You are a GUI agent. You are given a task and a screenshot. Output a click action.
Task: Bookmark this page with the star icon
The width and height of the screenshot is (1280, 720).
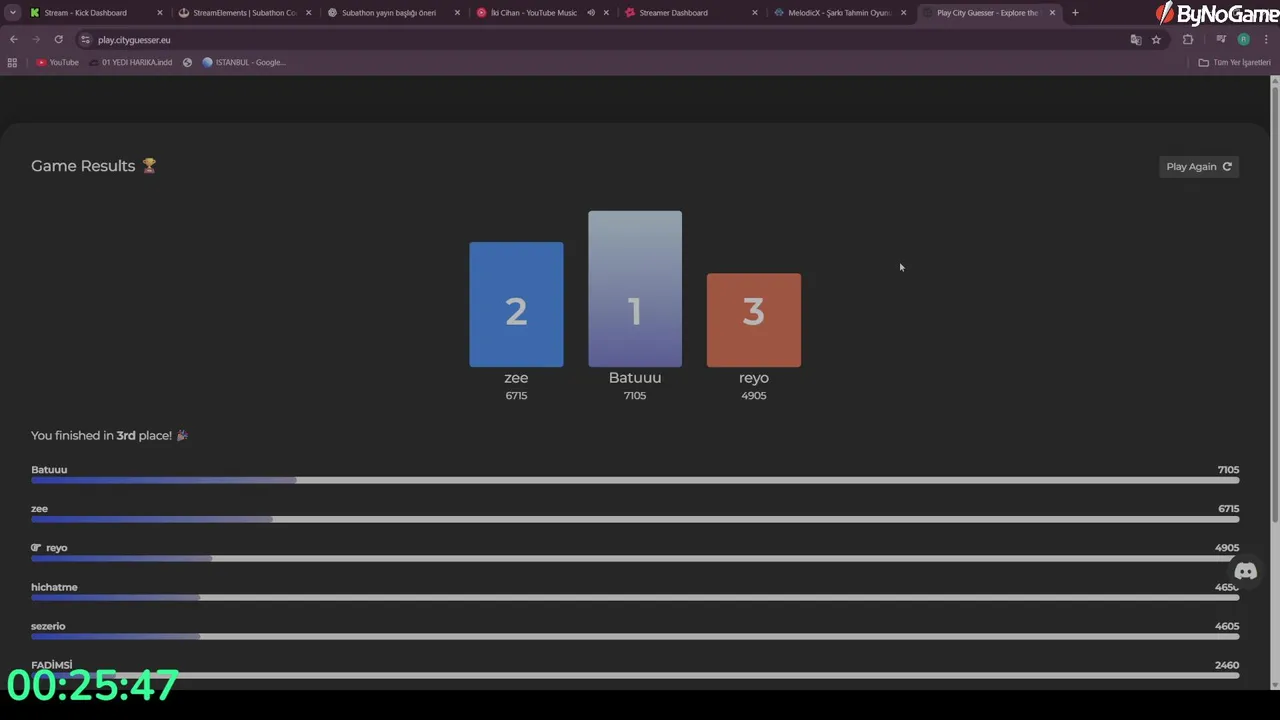(x=1156, y=40)
